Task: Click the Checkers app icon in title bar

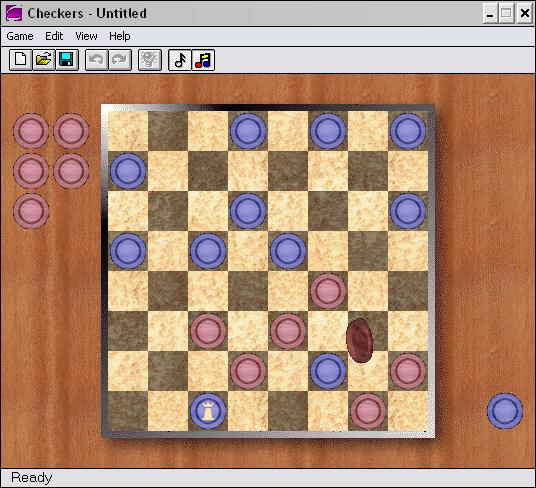Action: point(14,13)
